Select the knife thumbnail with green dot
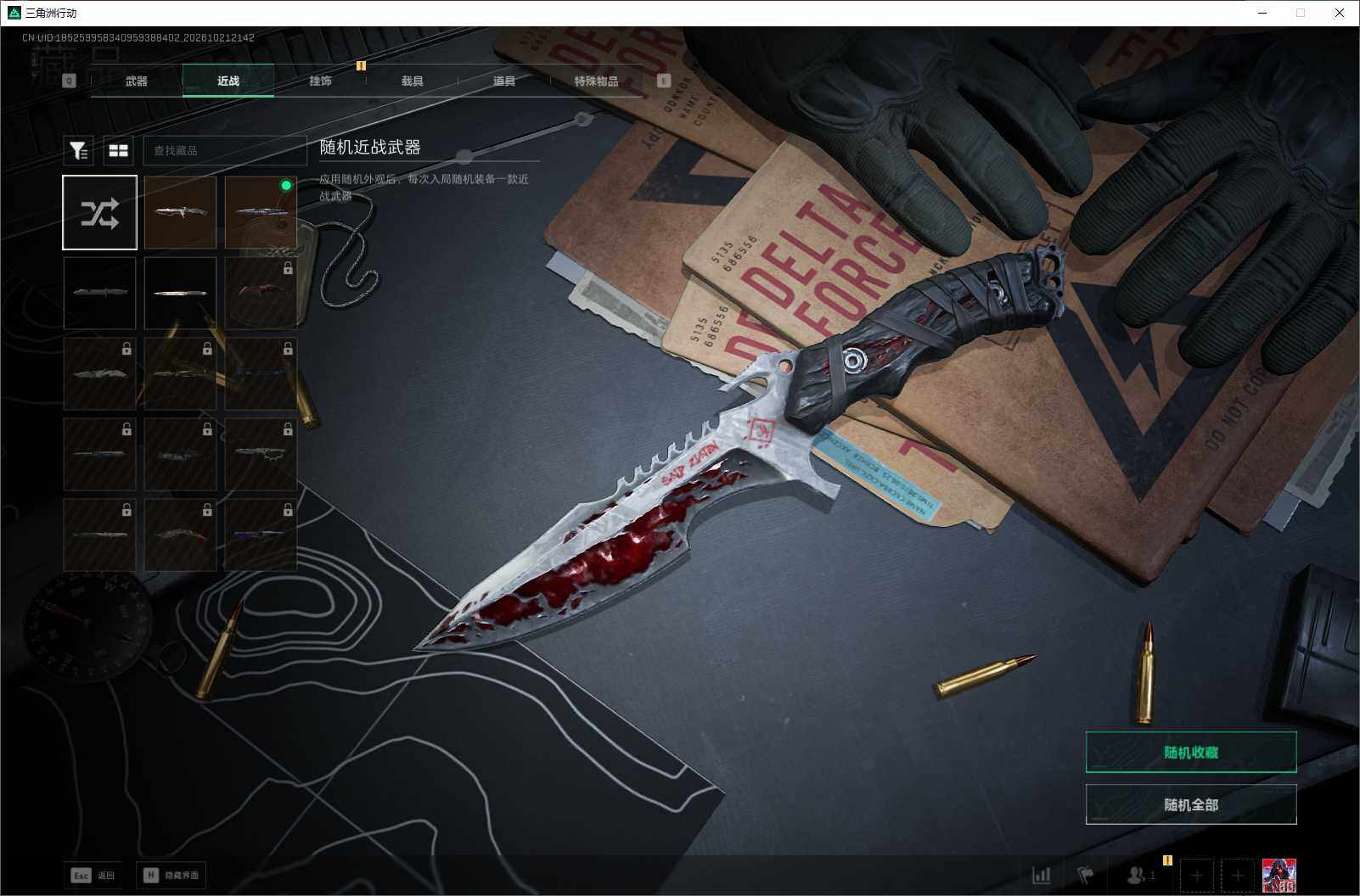Viewport: 1360px width, 896px height. (x=261, y=212)
